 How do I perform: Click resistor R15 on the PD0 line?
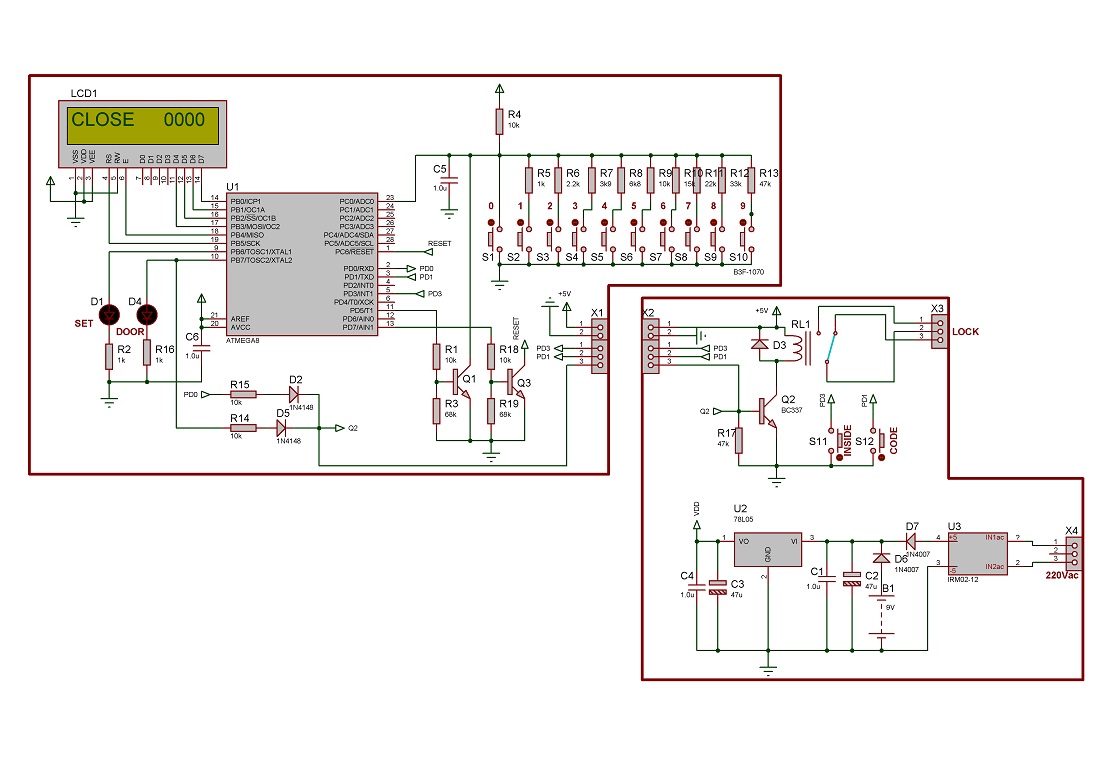(243, 395)
